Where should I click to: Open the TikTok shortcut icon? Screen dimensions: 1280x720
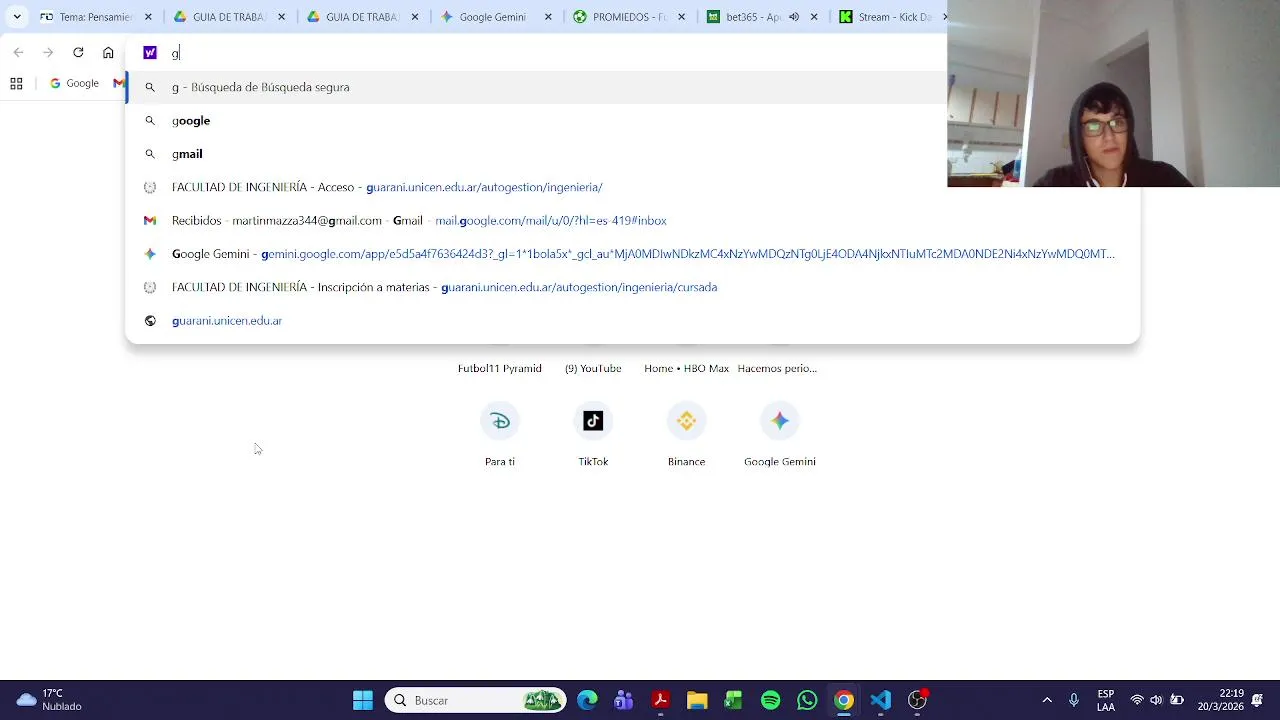[x=593, y=421]
